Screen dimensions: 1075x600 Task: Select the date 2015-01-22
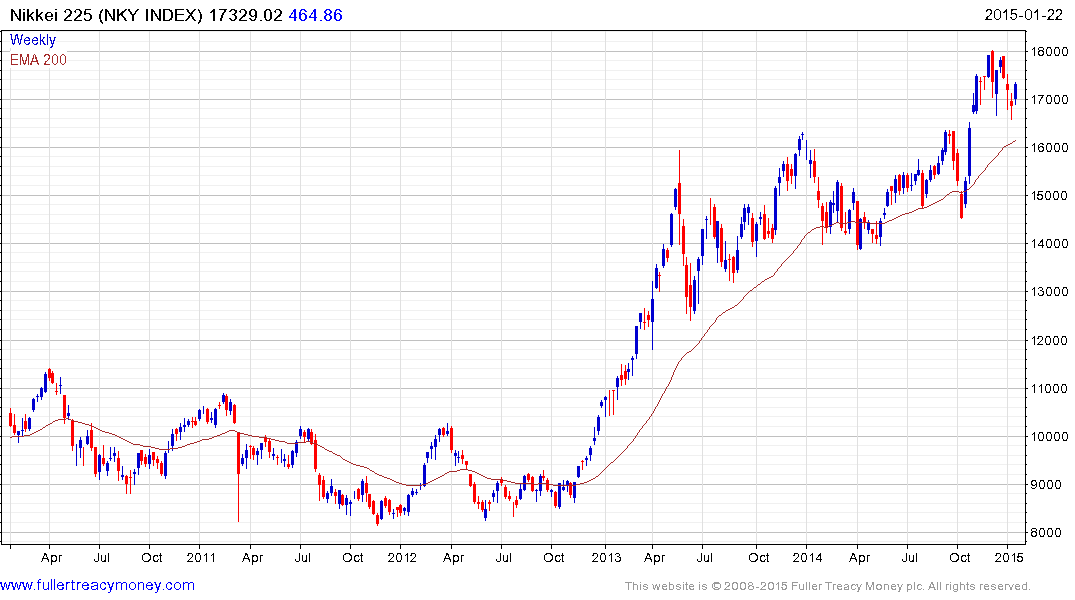[1023, 15]
